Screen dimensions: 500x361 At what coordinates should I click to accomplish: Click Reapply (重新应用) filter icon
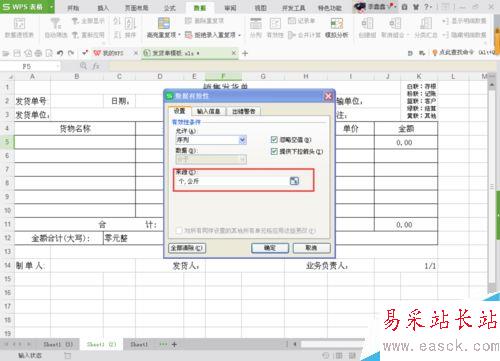75,35
